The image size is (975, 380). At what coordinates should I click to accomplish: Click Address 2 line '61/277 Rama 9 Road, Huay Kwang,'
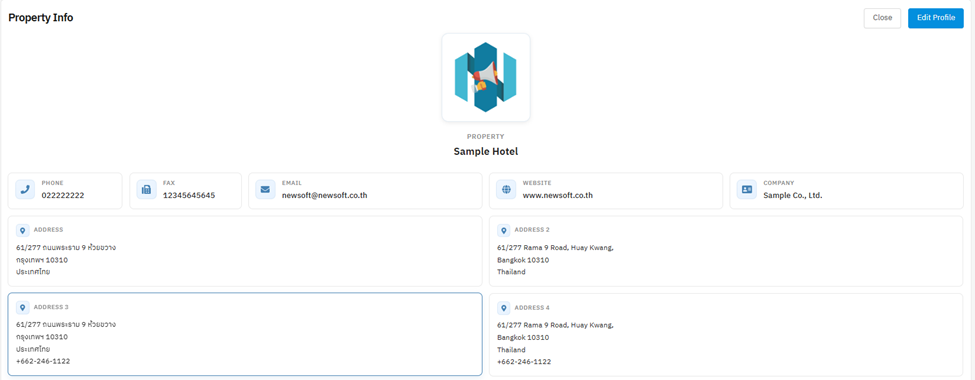(x=555, y=248)
